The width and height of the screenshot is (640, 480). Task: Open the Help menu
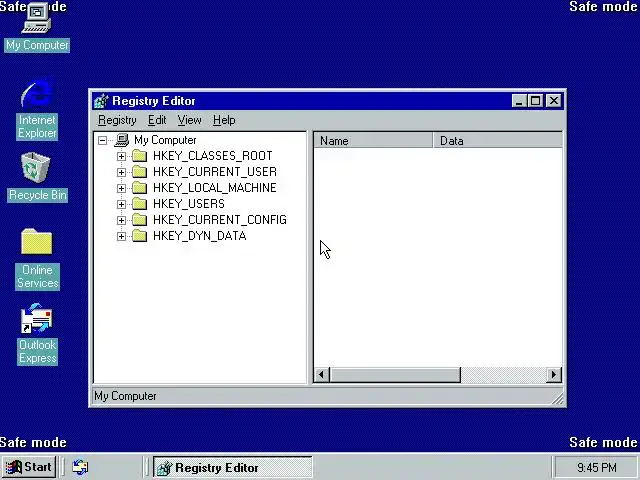224,120
